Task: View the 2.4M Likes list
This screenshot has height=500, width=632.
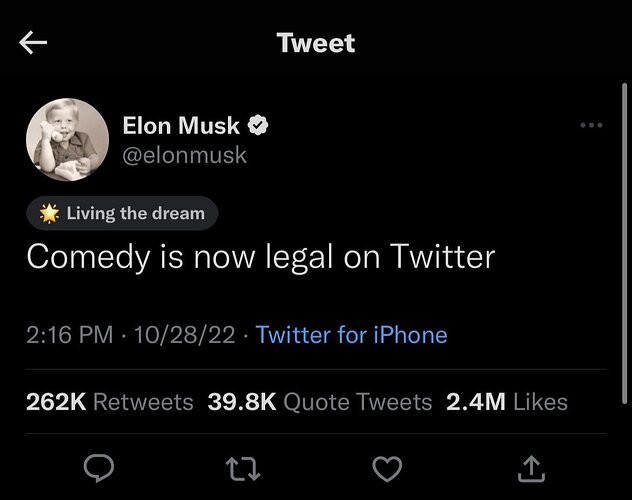Action: 505,402
